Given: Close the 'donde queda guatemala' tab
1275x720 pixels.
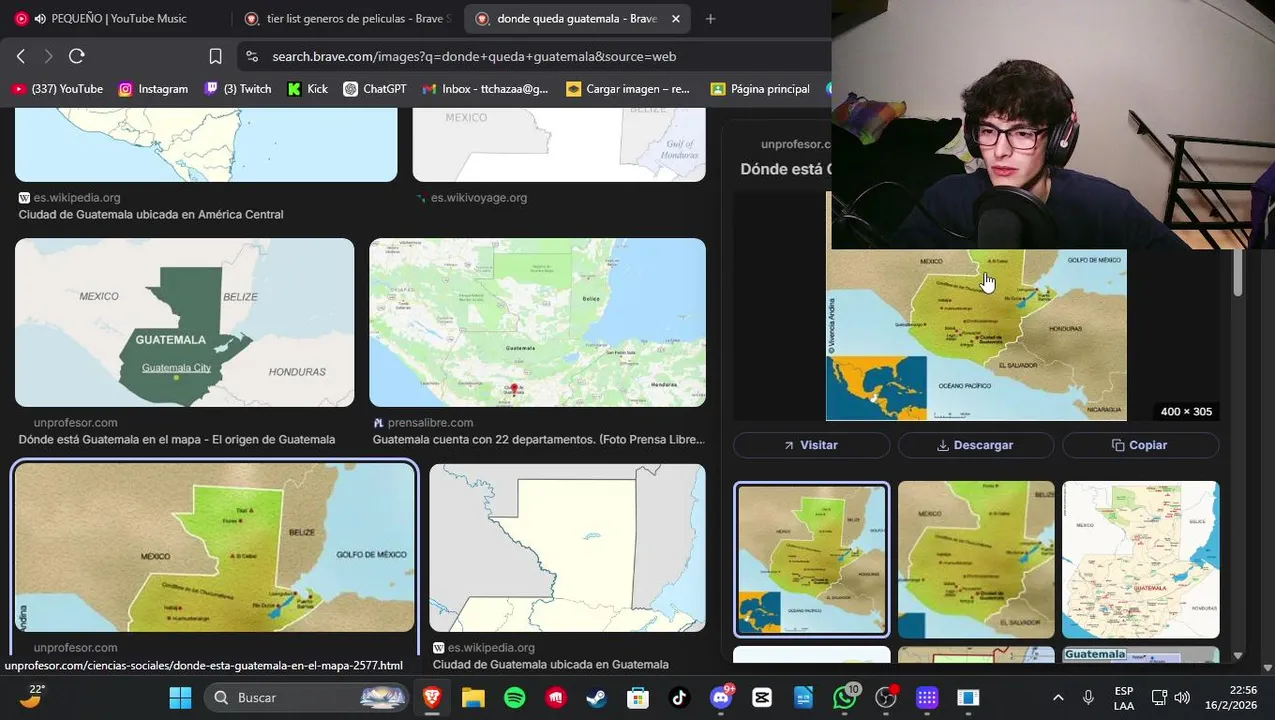Looking at the screenshot, I should [x=676, y=18].
